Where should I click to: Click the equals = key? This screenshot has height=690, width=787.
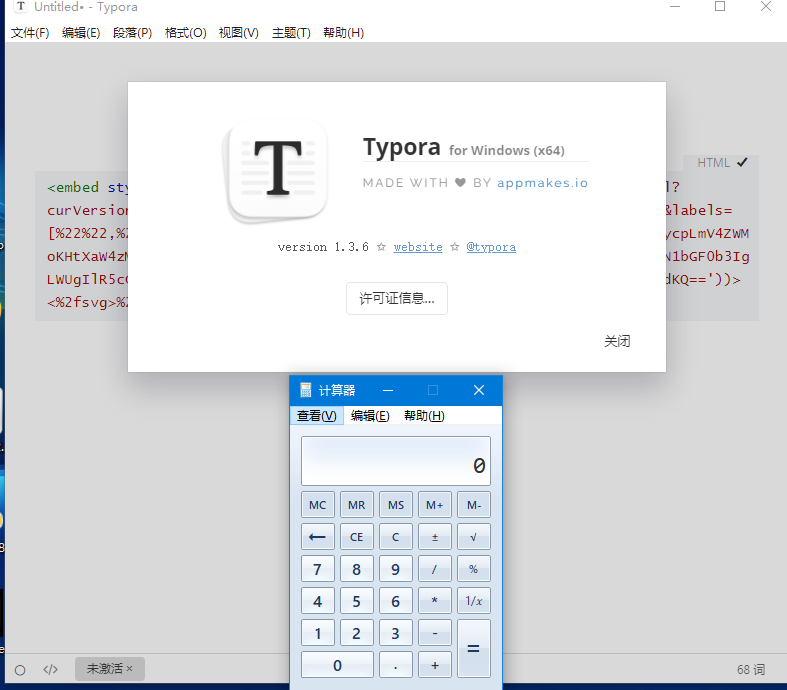474,648
